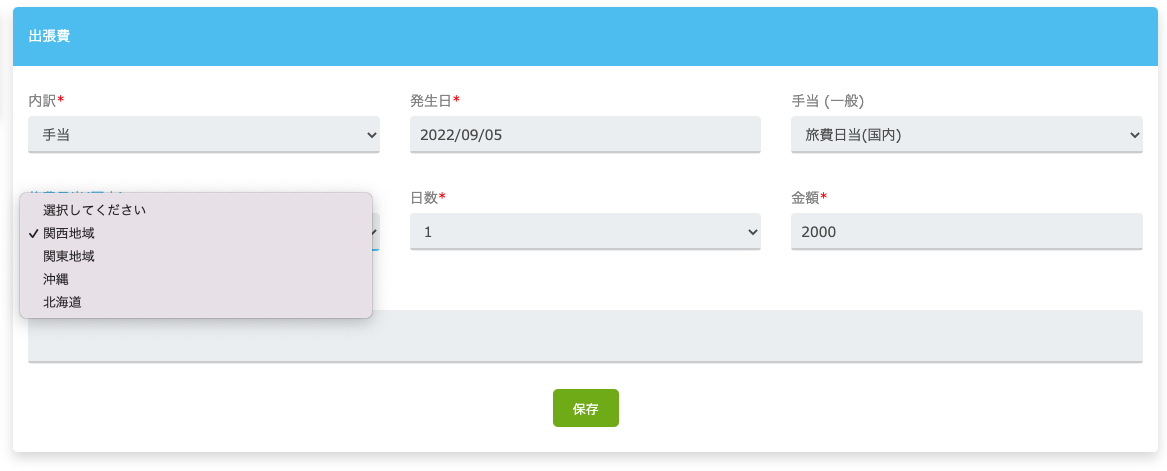Focus the 発生日 date field 2022/09/05
Image resolution: width=1167 pixels, height=471 pixels.
tap(585, 135)
